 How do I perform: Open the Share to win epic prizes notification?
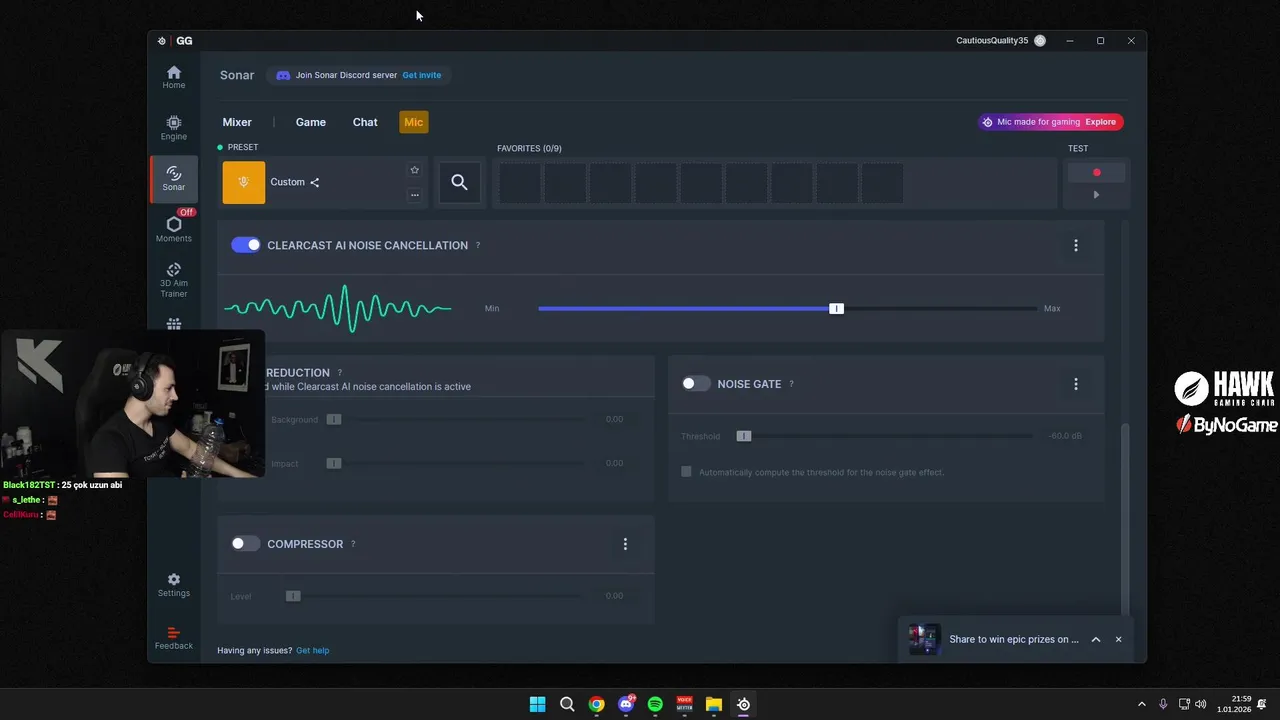1014,639
